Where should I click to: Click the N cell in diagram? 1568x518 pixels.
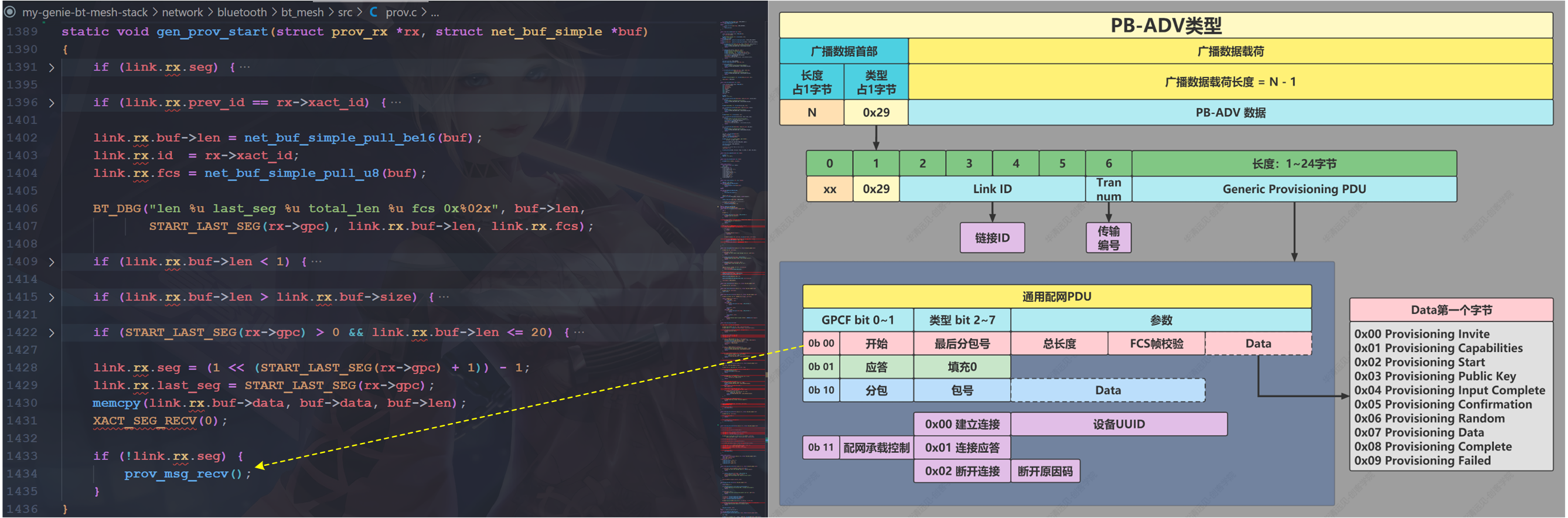(x=812, y=113)
